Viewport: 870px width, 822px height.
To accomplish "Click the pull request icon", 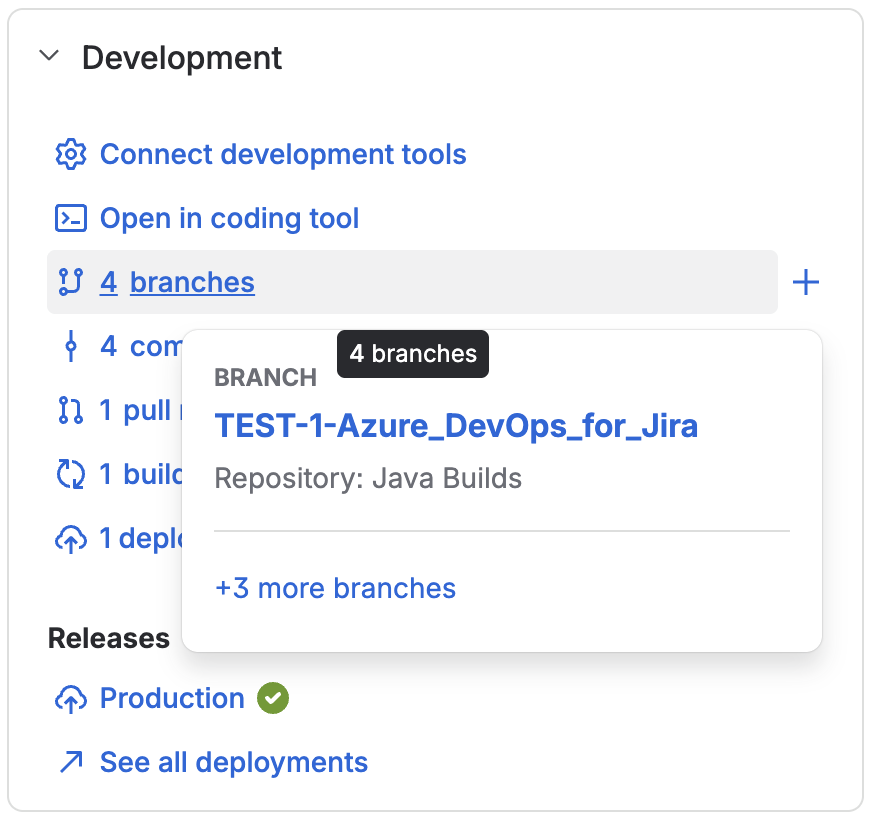I will click(71, 410).
